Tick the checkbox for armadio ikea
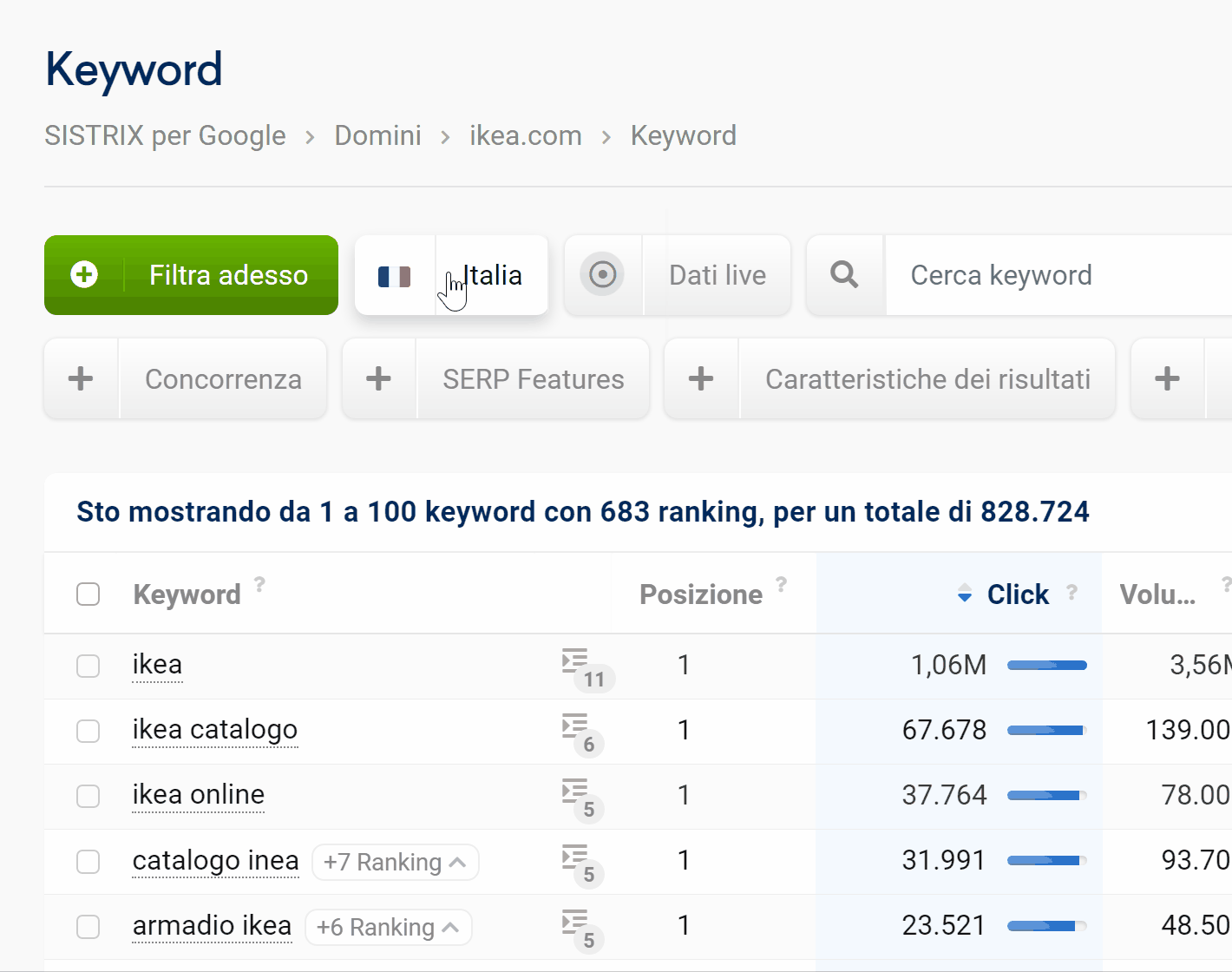 tap(88, 927)
